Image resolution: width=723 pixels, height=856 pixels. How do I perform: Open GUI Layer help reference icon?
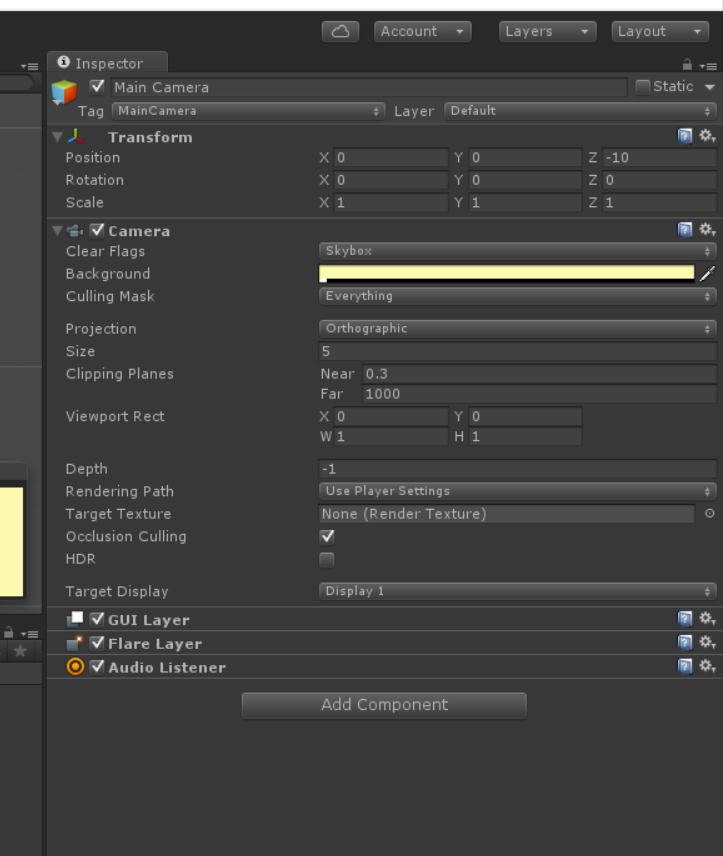685,619
